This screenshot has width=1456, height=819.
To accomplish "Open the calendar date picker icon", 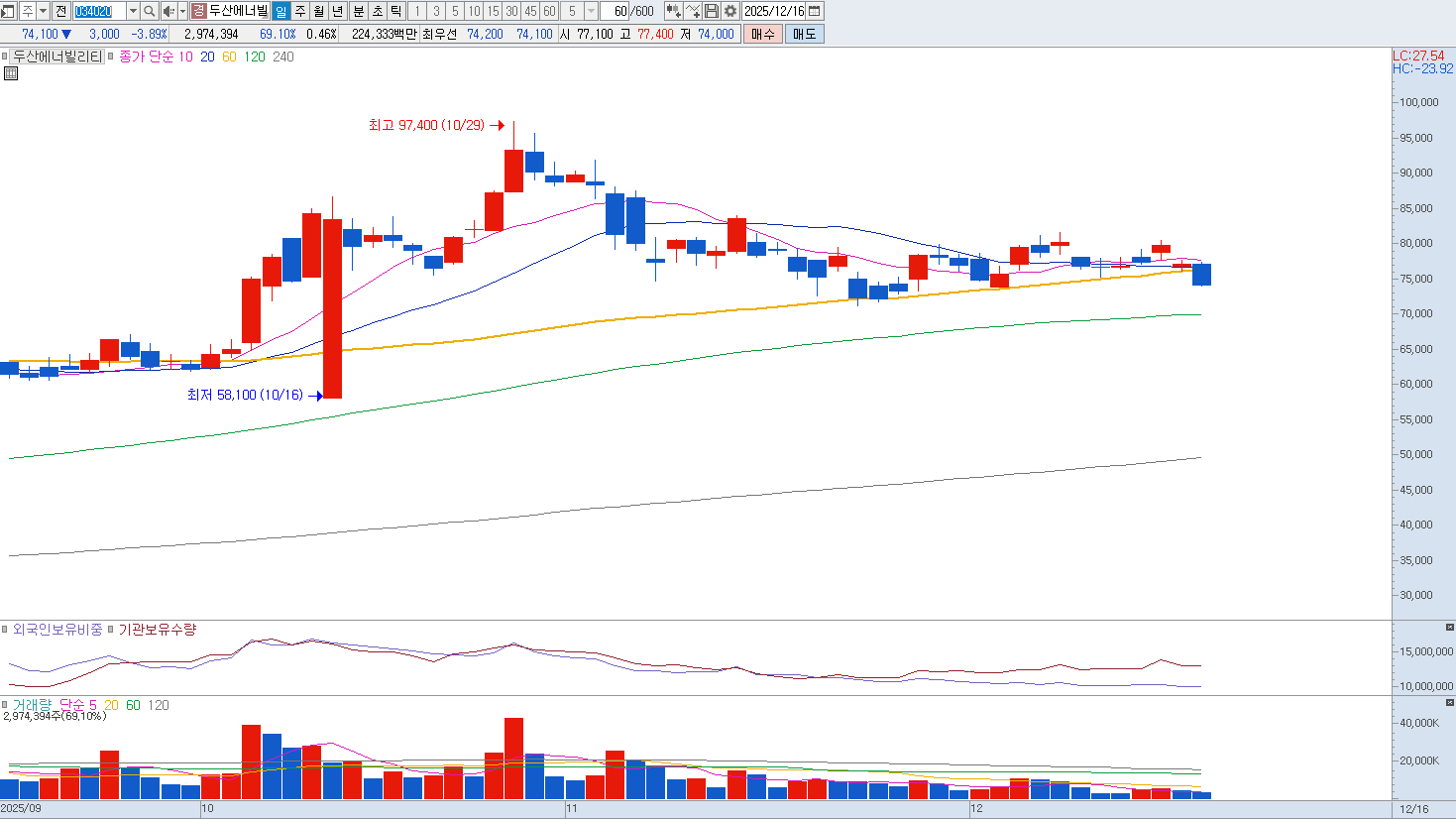I will click(815, 11).
